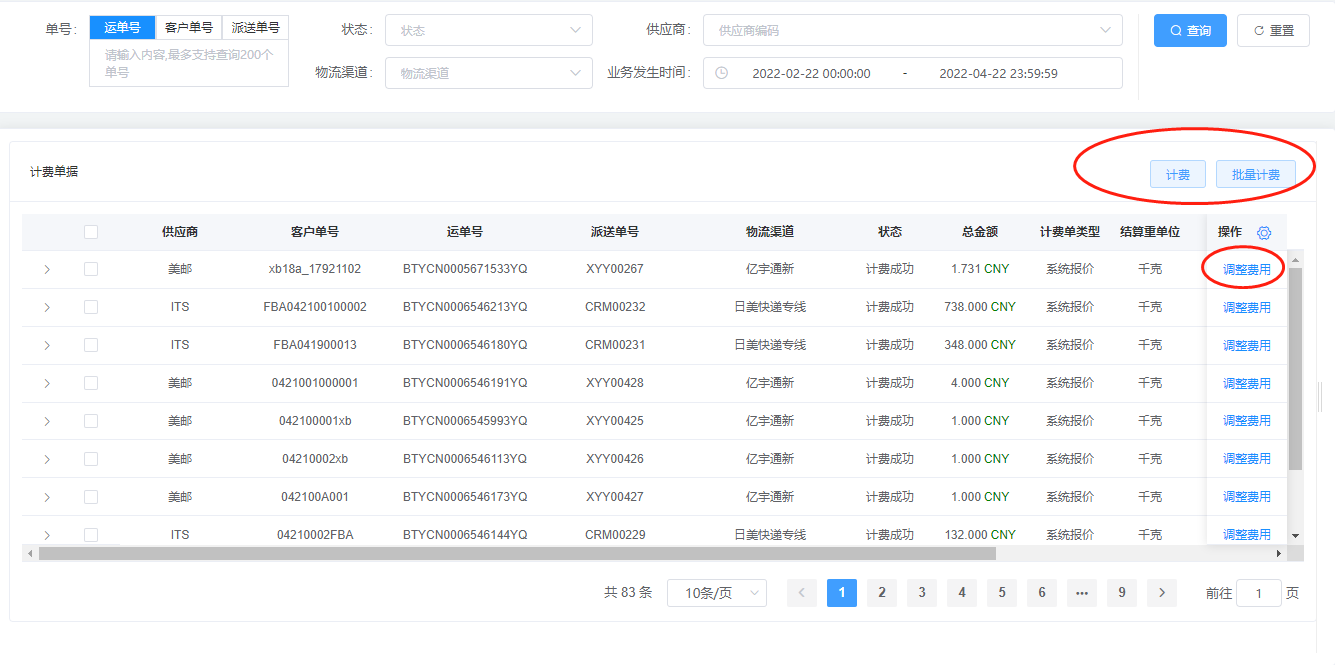Check the row for FBA041900013

click(91, 345)
